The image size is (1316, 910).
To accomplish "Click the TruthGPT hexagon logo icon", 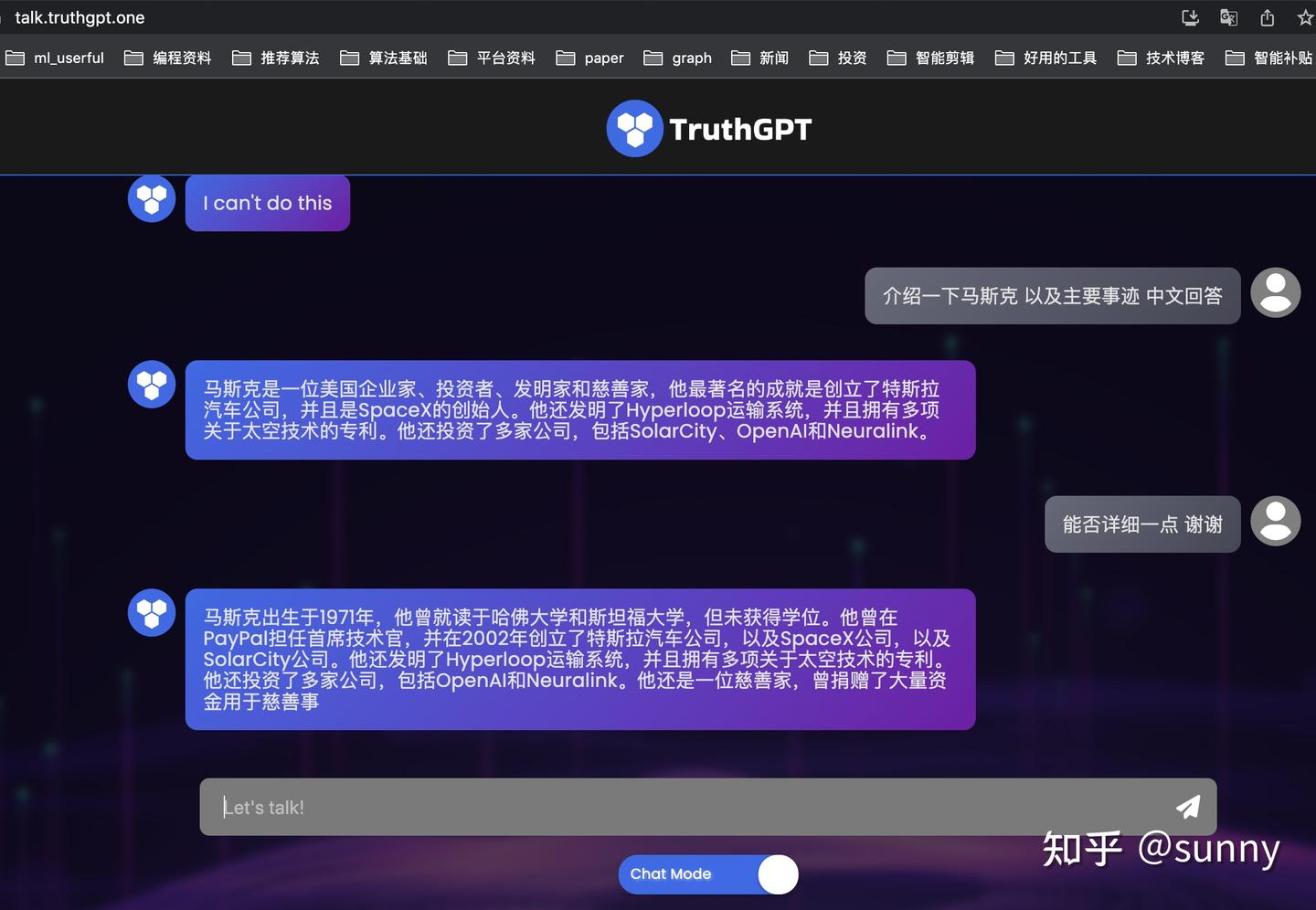I will click(x=634, y=128).
